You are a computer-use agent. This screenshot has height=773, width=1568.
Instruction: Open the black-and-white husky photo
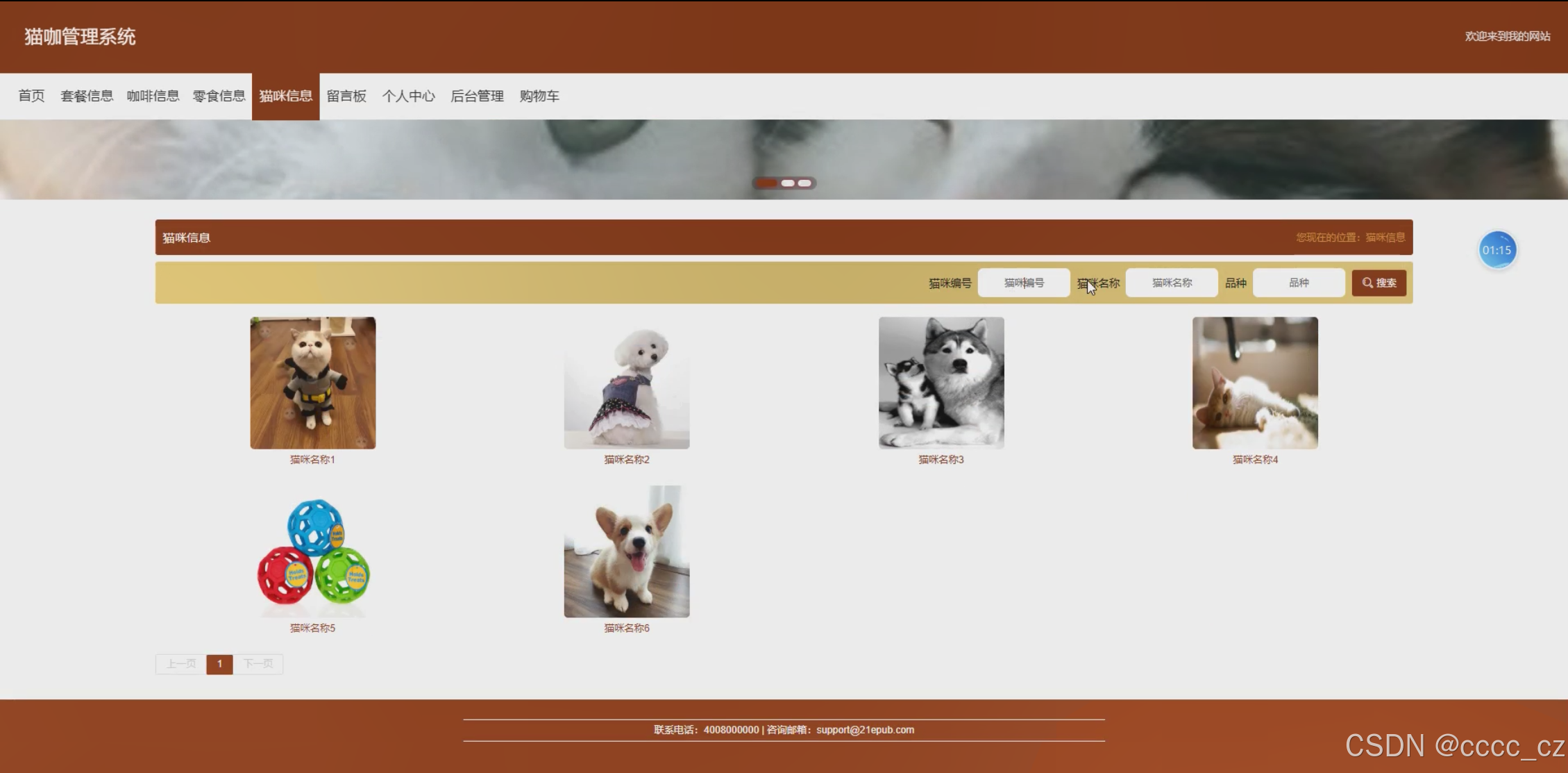(941, 383)
